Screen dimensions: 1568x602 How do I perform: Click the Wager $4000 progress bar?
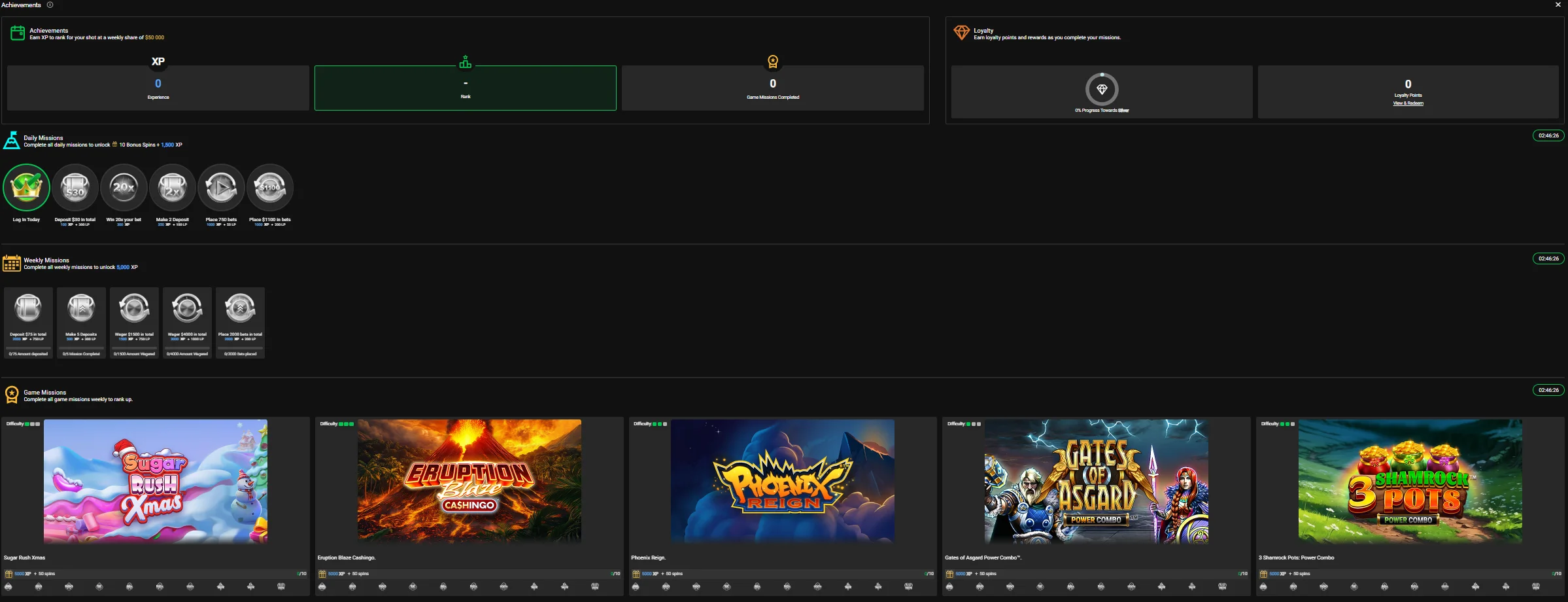(x=187, y=348)
